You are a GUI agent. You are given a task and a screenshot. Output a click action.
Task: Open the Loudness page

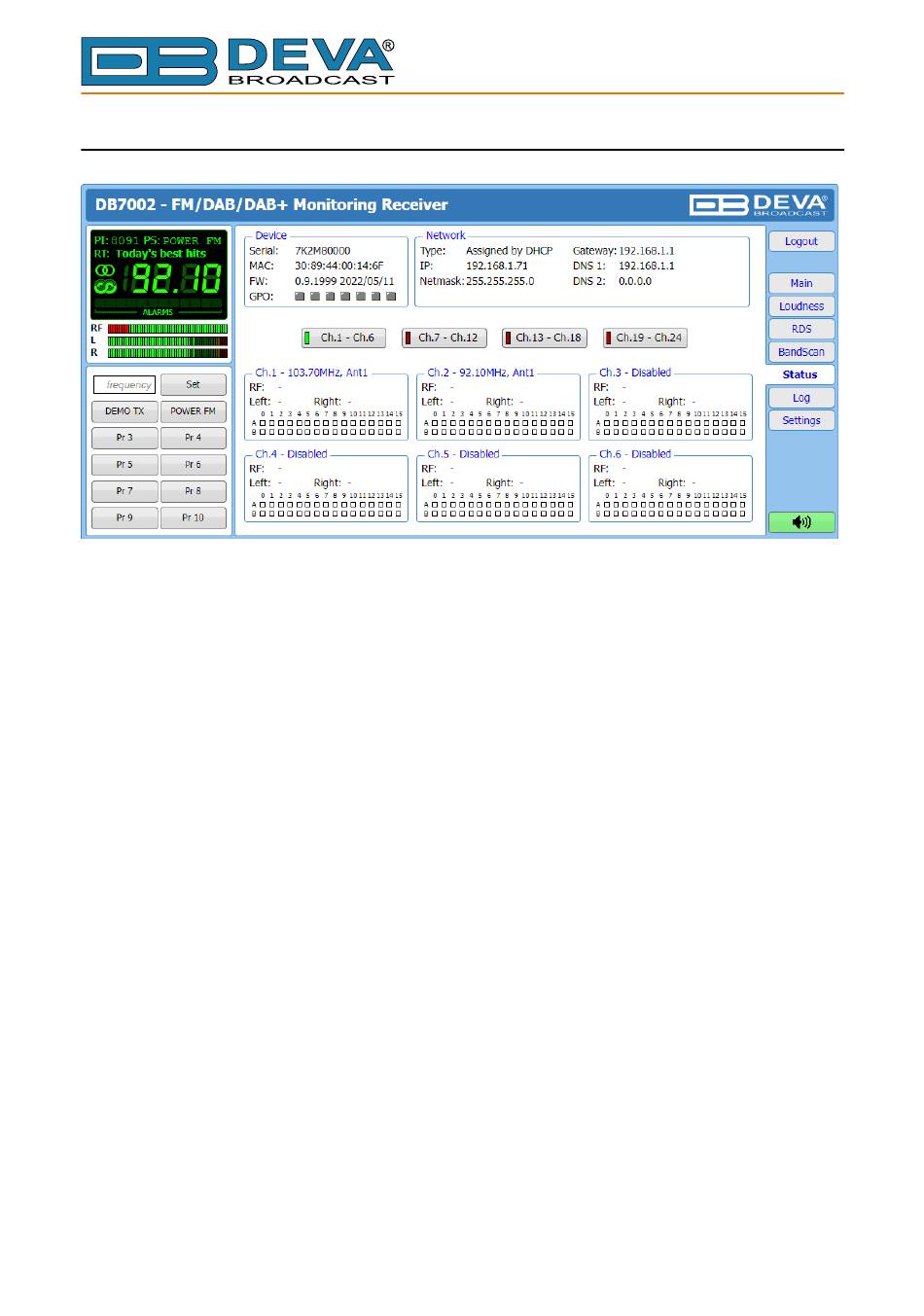point(801,306)
